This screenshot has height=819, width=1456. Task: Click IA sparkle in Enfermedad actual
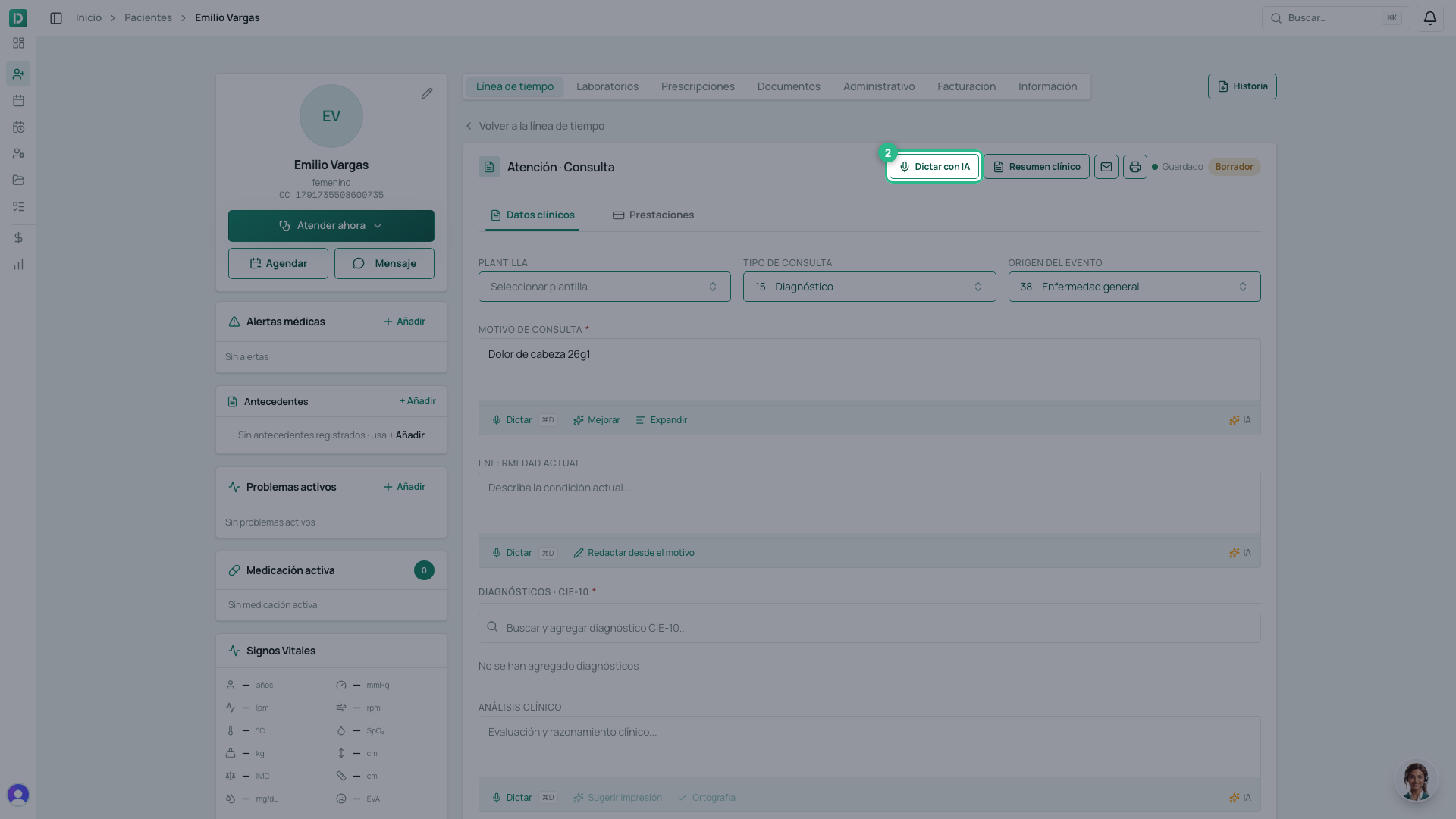(x=1240, y=553)
